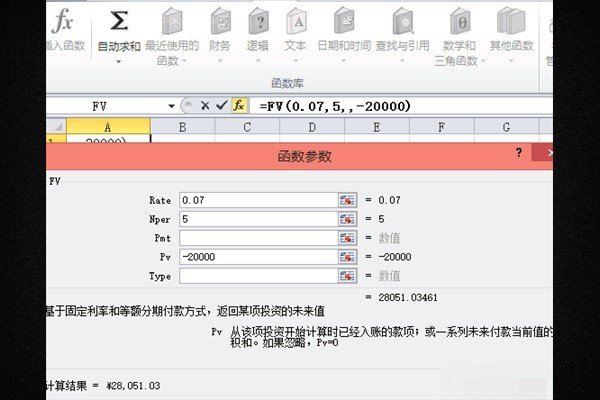Open the More Functions (其他函数) icon
The height and width of the screenshot is (400, 600).
click(x=511, y=22)
